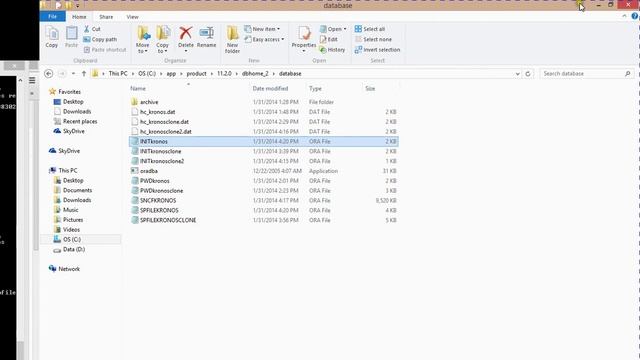This screenshot has width=640, height=360.
Task: Collapse the ribbon with the chevron
Action: (x=624, y=16)
